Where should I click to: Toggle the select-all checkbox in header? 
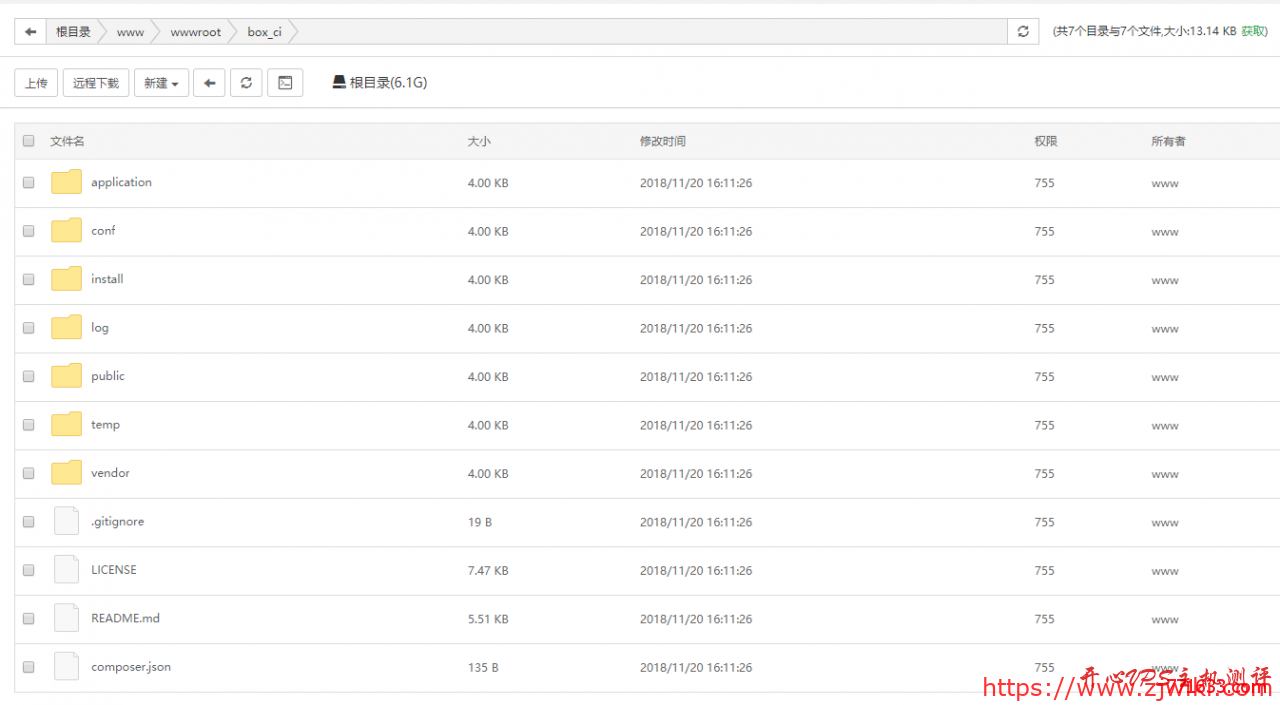point(29,141)
